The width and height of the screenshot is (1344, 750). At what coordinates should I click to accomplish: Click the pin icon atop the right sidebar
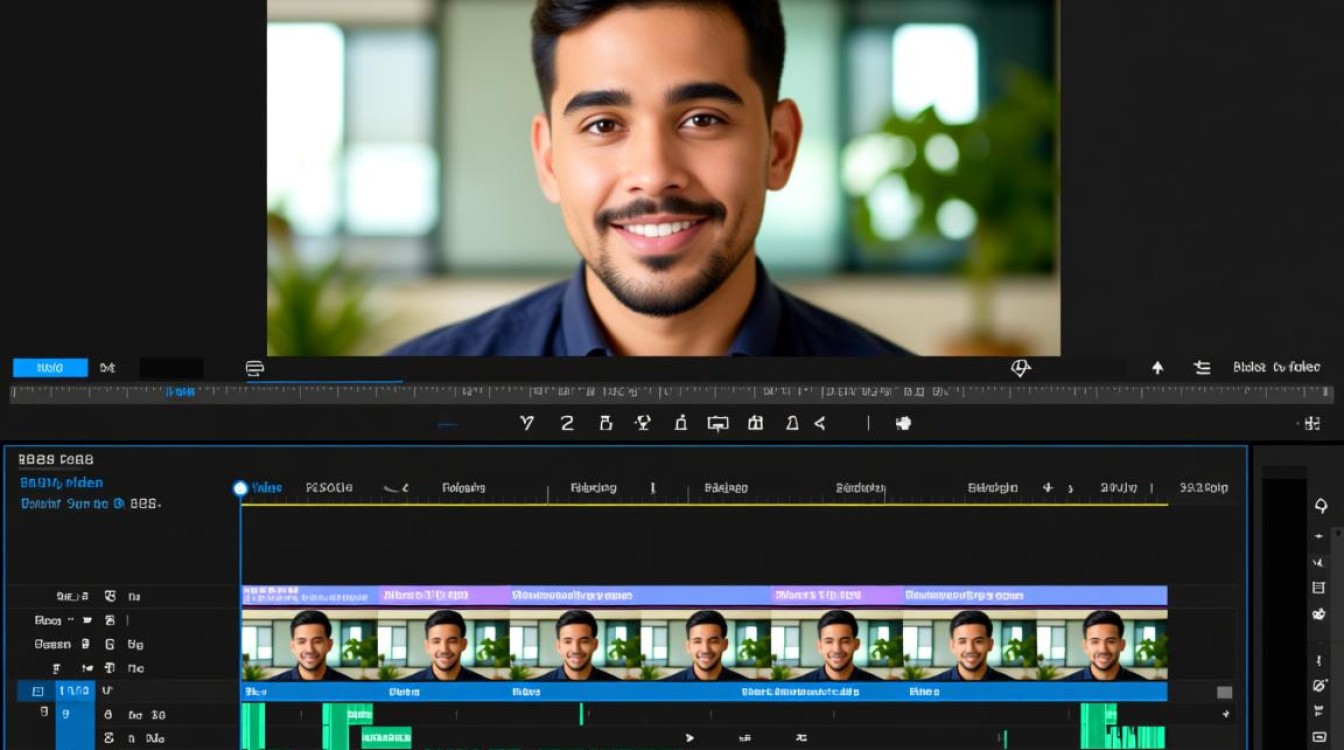pyautogui.click(x=1321, y=506)
